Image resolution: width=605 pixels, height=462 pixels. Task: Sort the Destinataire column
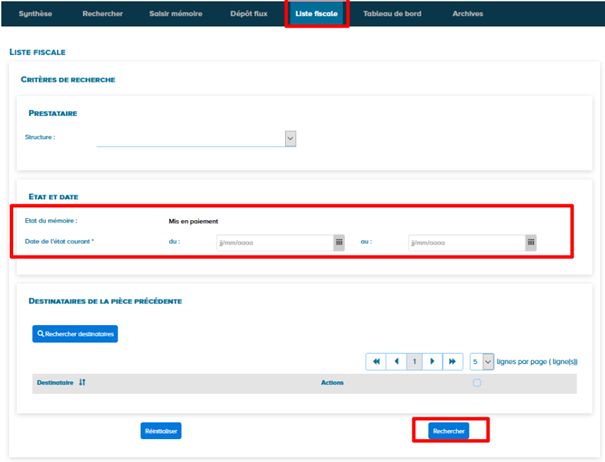pos(82,383)
